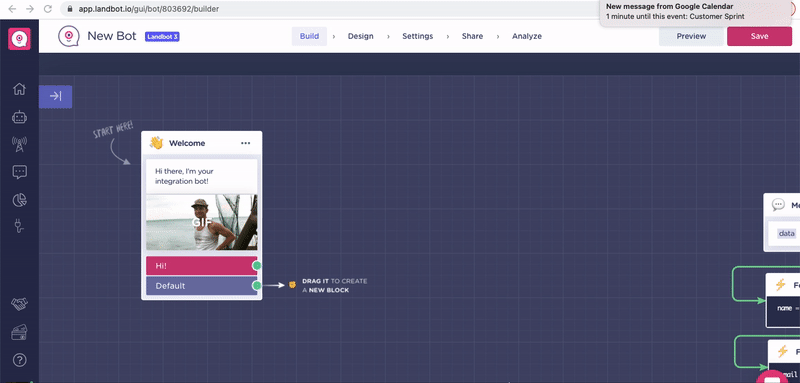Click the Welcome block title
The image size is (800, 383).
point(187,143)
